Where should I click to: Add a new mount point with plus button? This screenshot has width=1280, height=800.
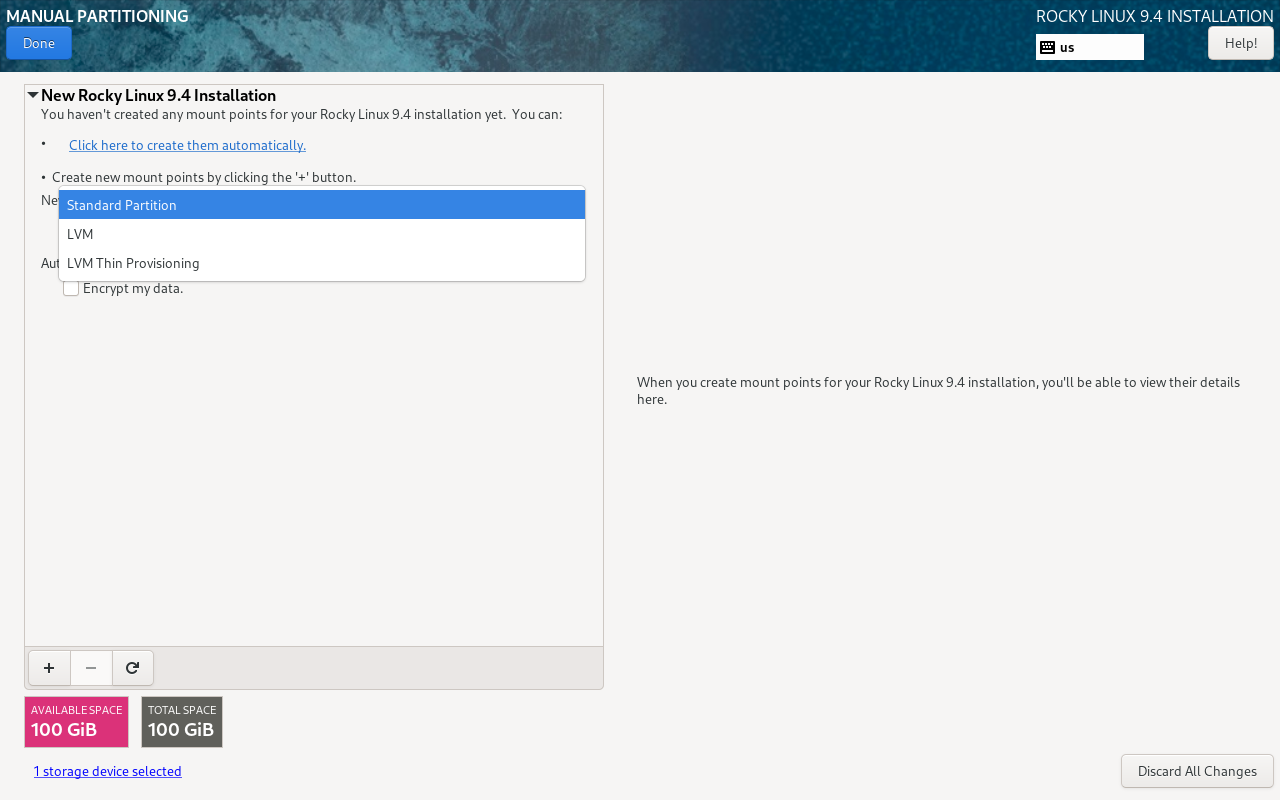point(49,668)
